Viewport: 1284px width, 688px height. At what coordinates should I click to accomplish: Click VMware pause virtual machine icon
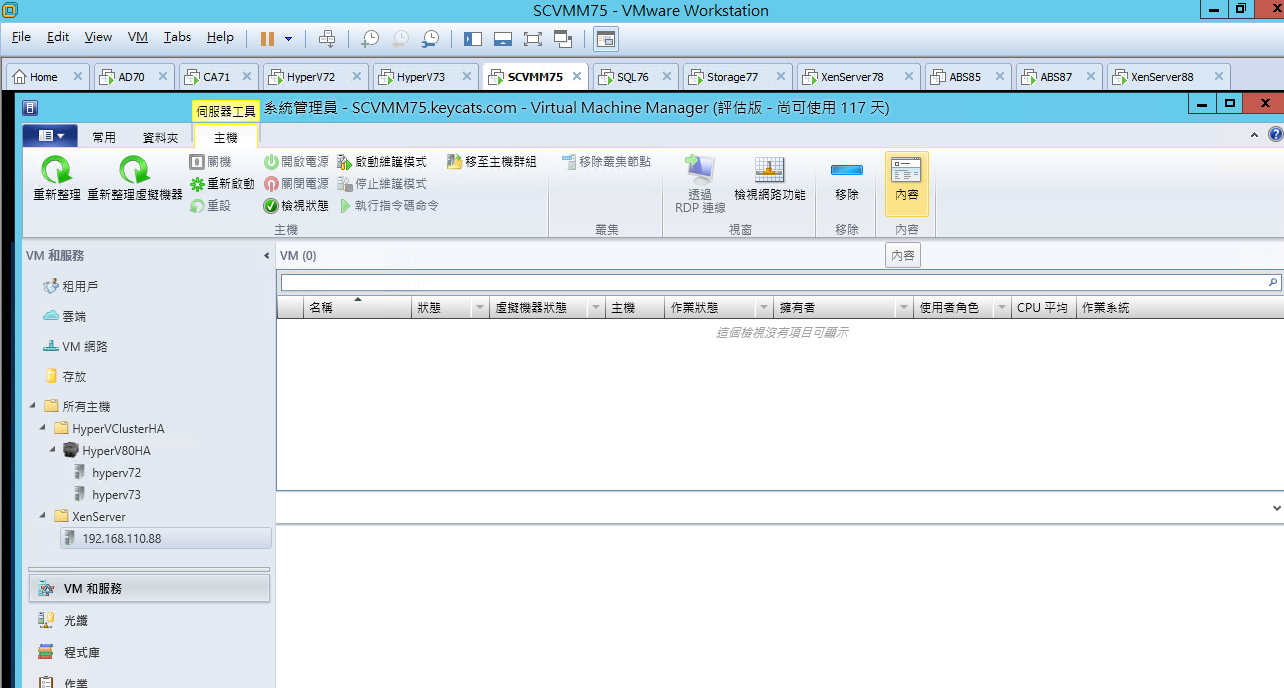(267, 38)
